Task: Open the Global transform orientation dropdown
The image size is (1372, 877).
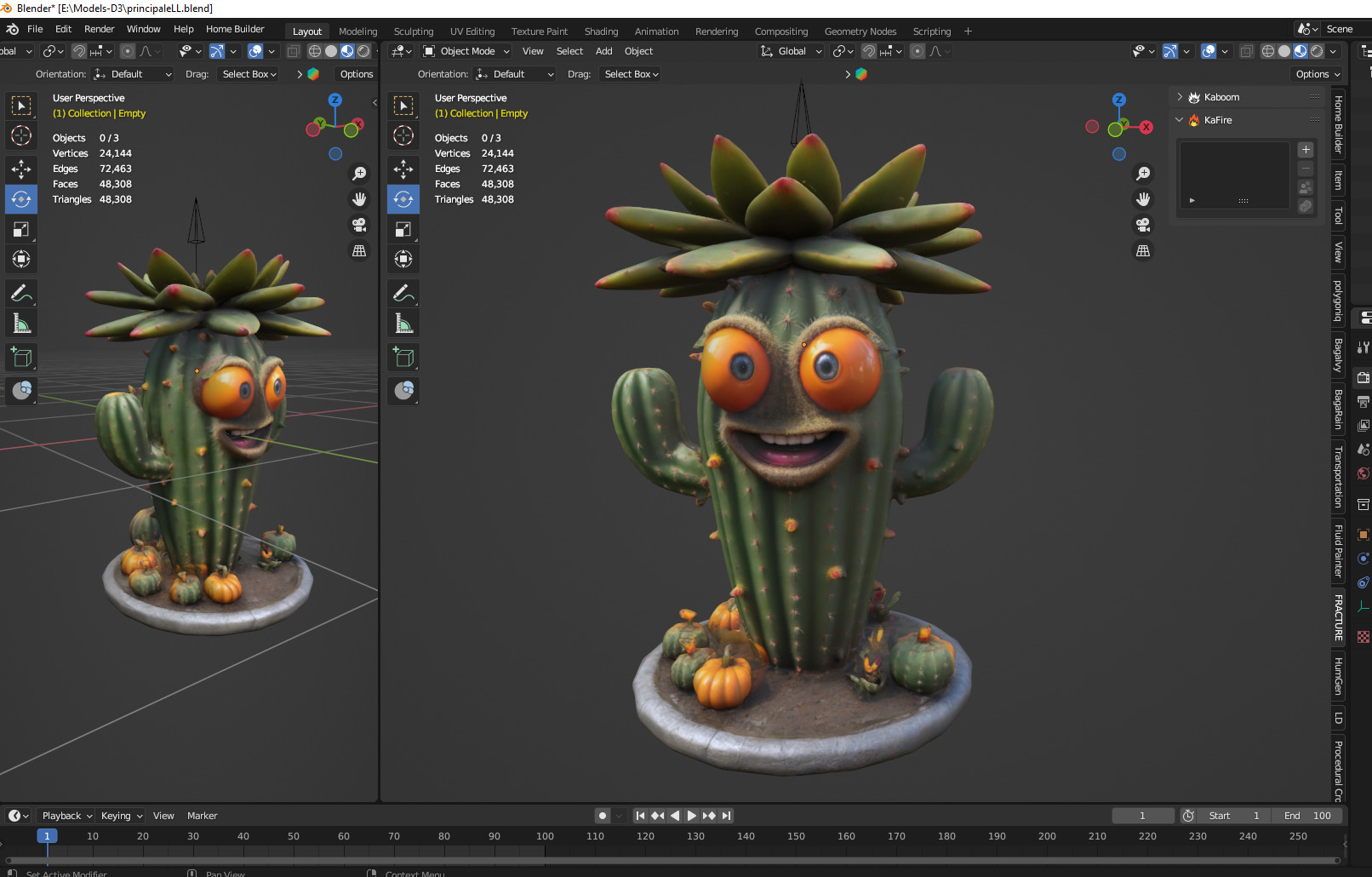Action: pyautogui.click(x=792, y=51)
